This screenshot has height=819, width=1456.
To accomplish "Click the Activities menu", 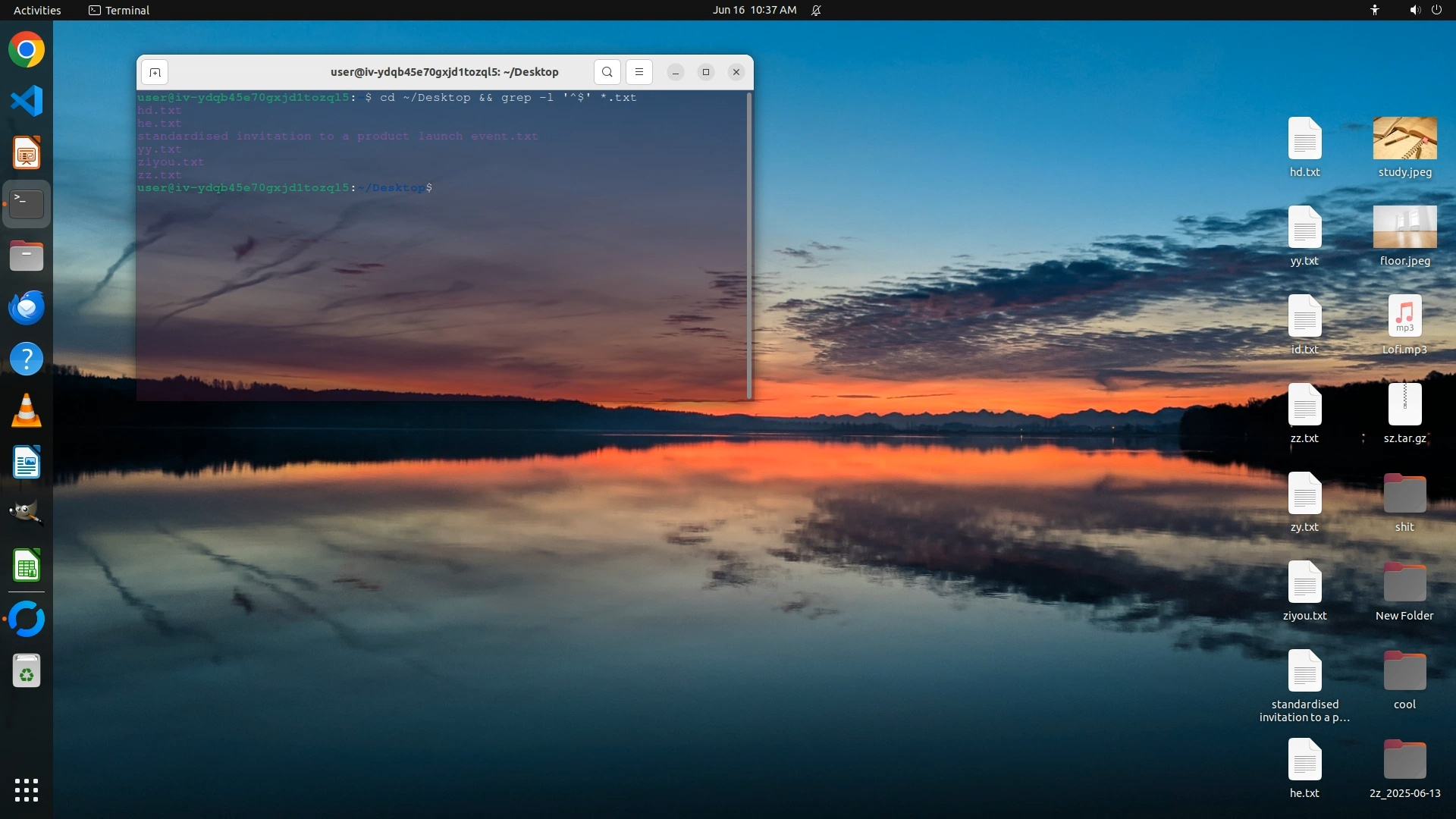I will (x=37, y=10).
